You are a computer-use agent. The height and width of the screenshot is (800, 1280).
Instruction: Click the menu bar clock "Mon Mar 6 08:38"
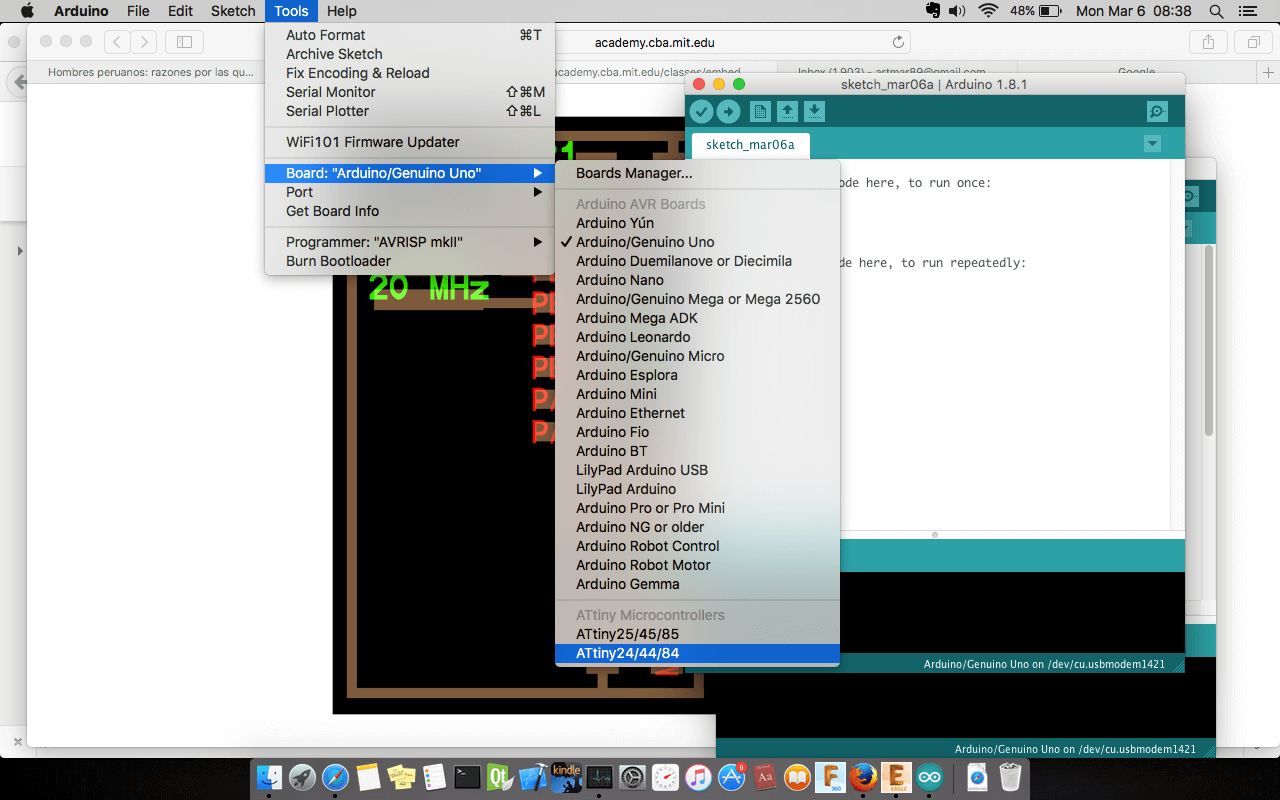click(x=1134, y=11)
